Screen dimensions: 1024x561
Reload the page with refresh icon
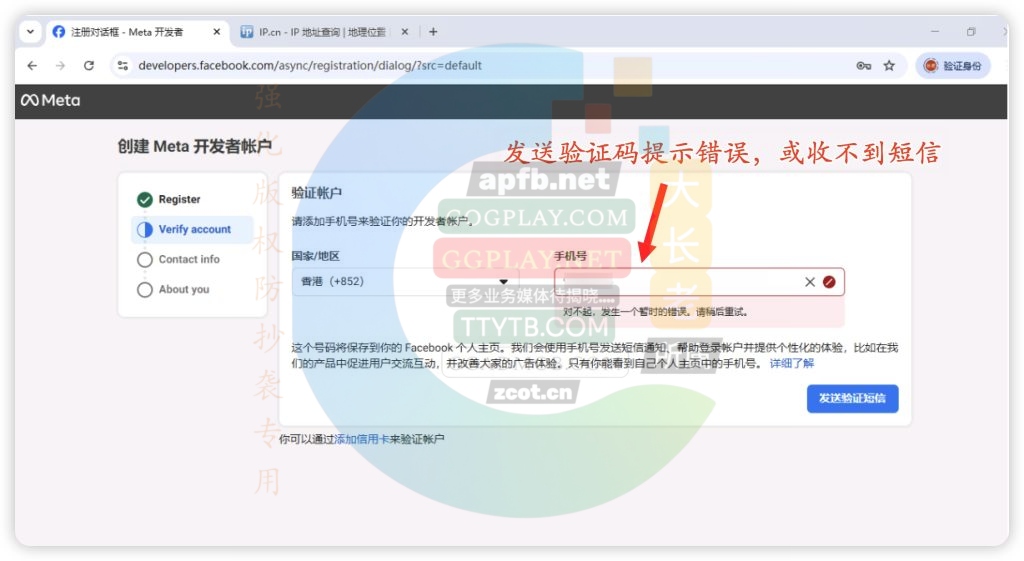coord(89,66)
